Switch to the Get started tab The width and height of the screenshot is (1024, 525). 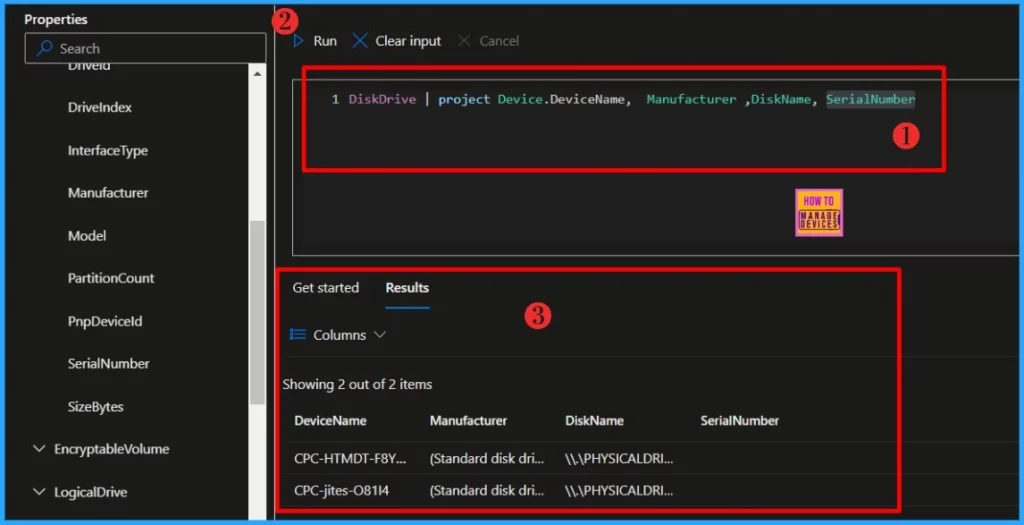pyautogui.click(x=326, y=288)
